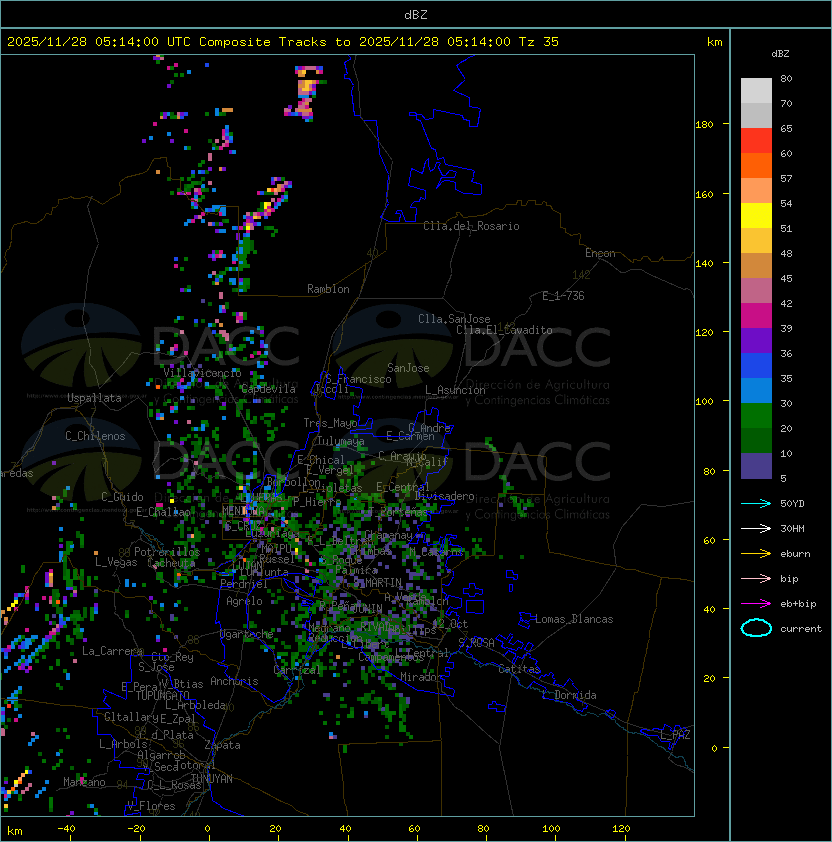The width and height of the screenshot is (832, 842).
Task: Click the Clla.SanJose label
Action: tap(454, 319)
